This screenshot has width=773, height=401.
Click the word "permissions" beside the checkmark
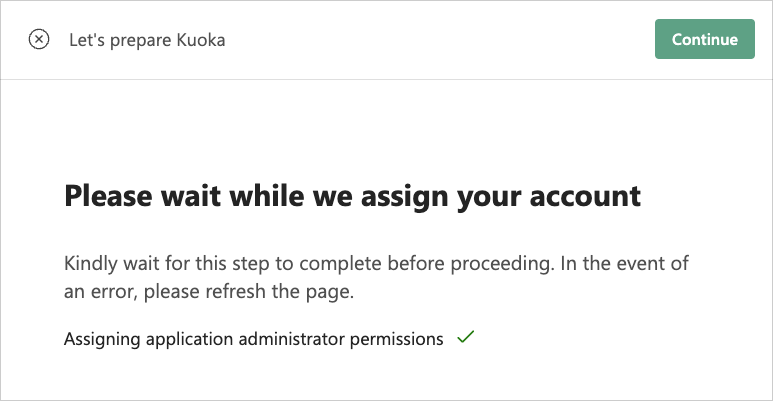point(397,339)
